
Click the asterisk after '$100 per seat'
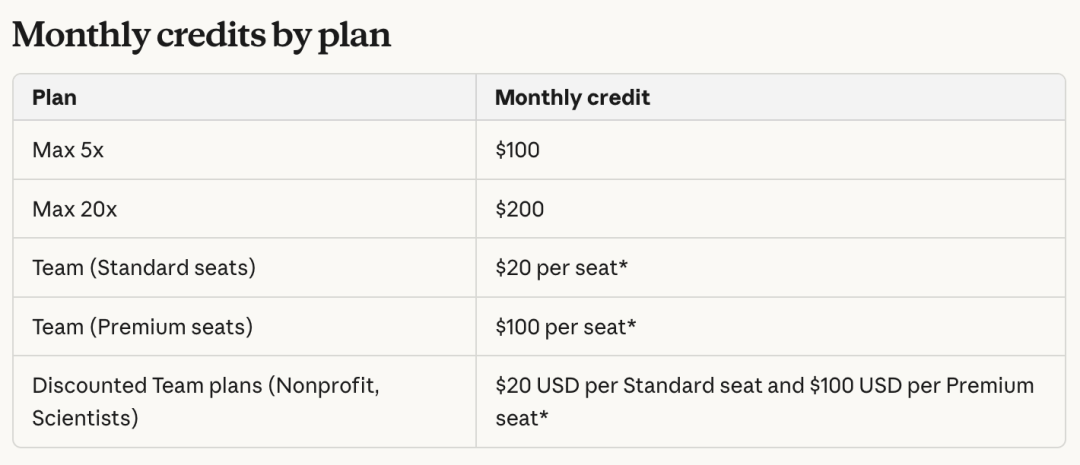632,324
